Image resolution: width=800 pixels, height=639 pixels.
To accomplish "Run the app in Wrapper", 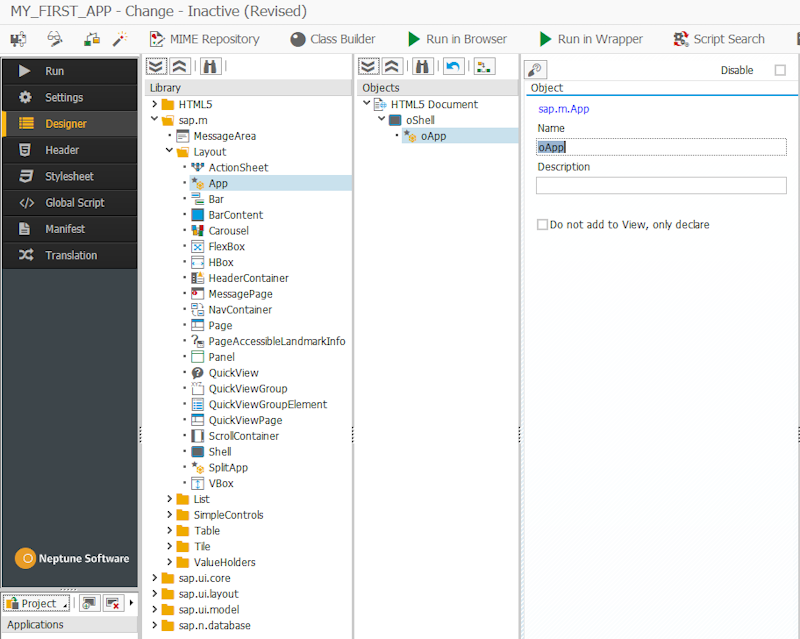I will (591, 39).
